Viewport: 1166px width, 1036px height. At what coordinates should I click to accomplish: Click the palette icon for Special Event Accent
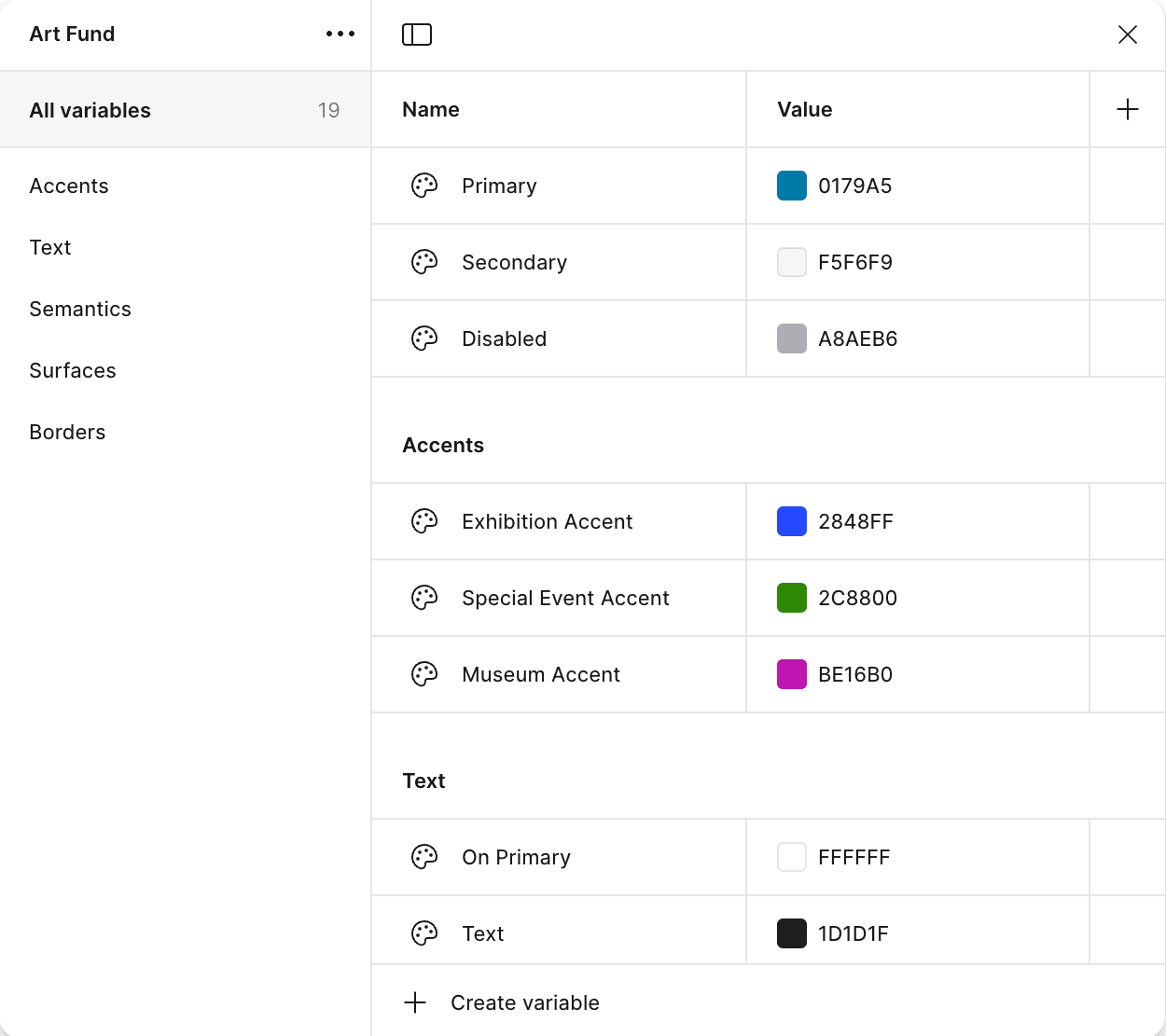point(424,598)
